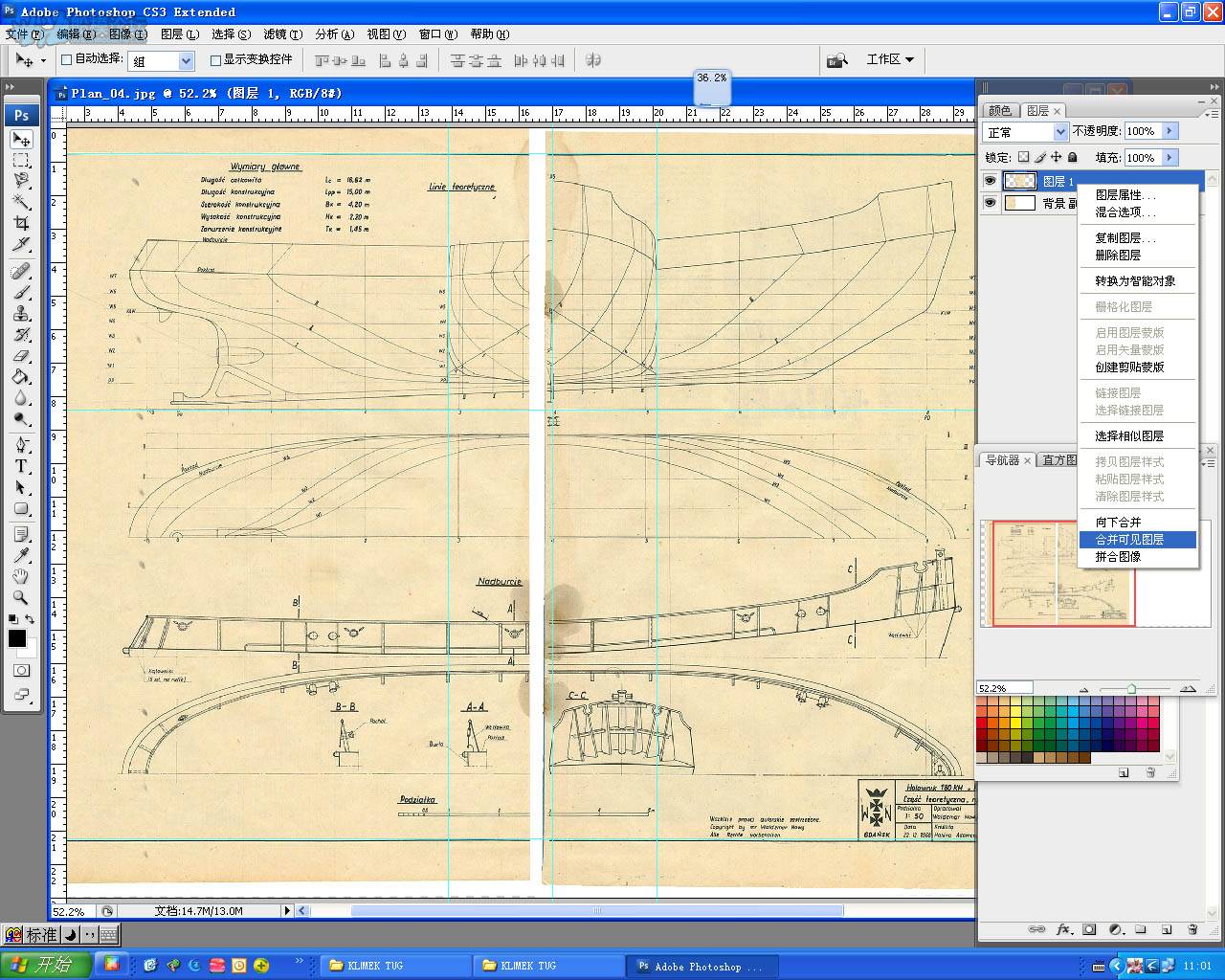
Task: Click the 开始 Start button
Action: [x=46, y=965]
